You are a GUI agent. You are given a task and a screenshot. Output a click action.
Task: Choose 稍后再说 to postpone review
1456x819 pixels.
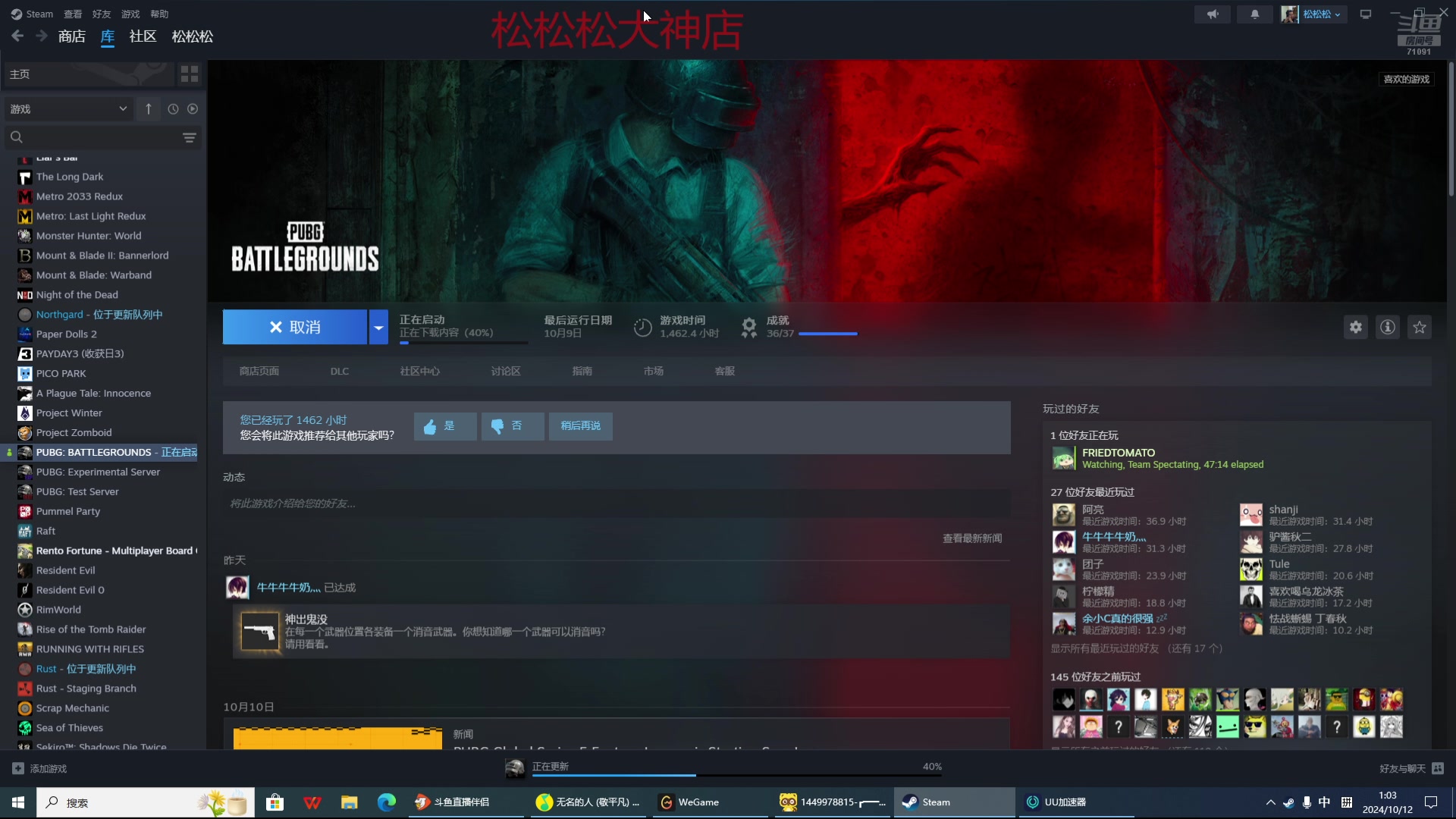click(x=581, y=426)
